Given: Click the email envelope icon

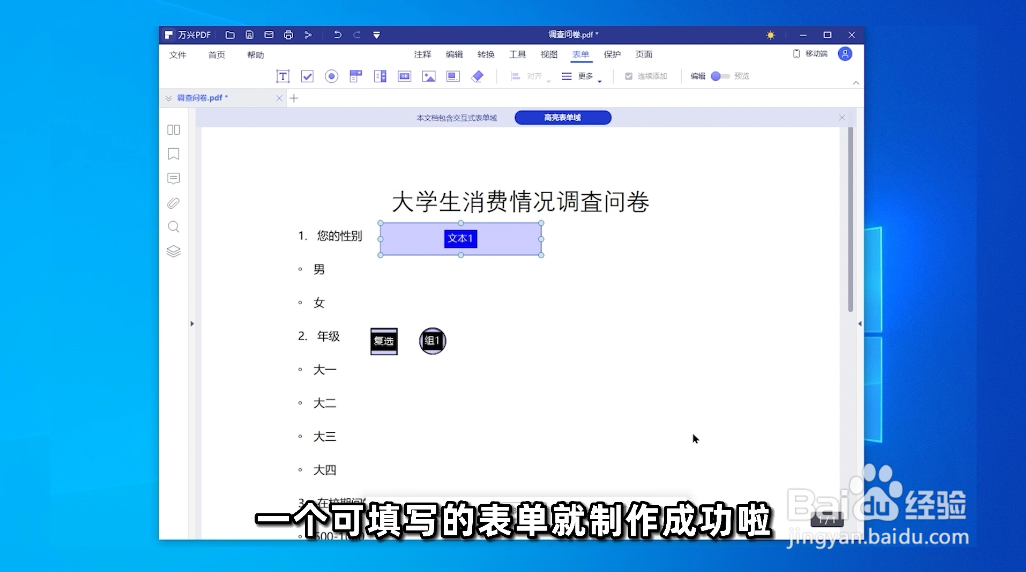Looking at the screenshot, I should pos(269,35).
